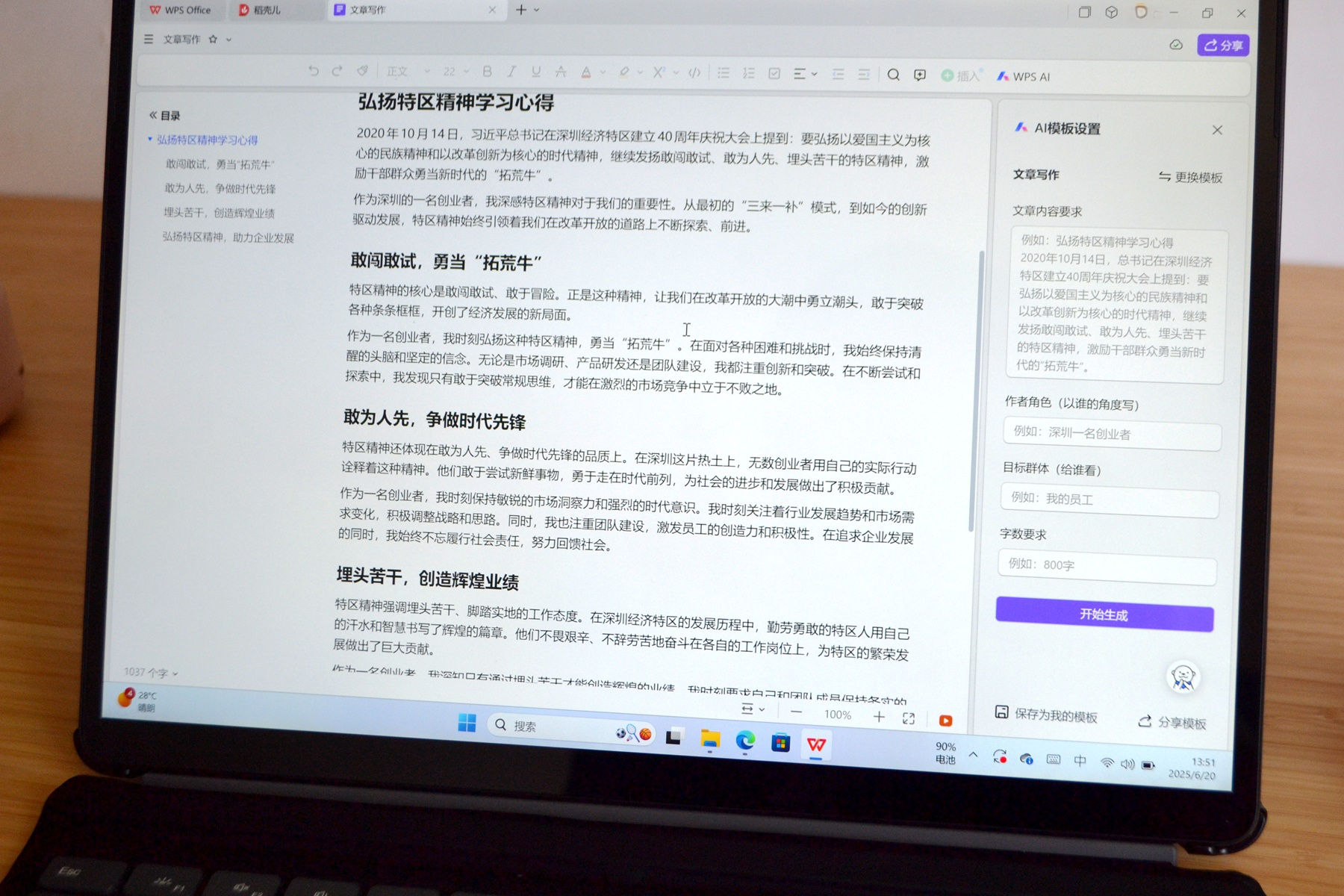This screenshot has width=1344, height=896.
Task: Open File Explorer from the taskbar
Action: (x=709, y=738)
